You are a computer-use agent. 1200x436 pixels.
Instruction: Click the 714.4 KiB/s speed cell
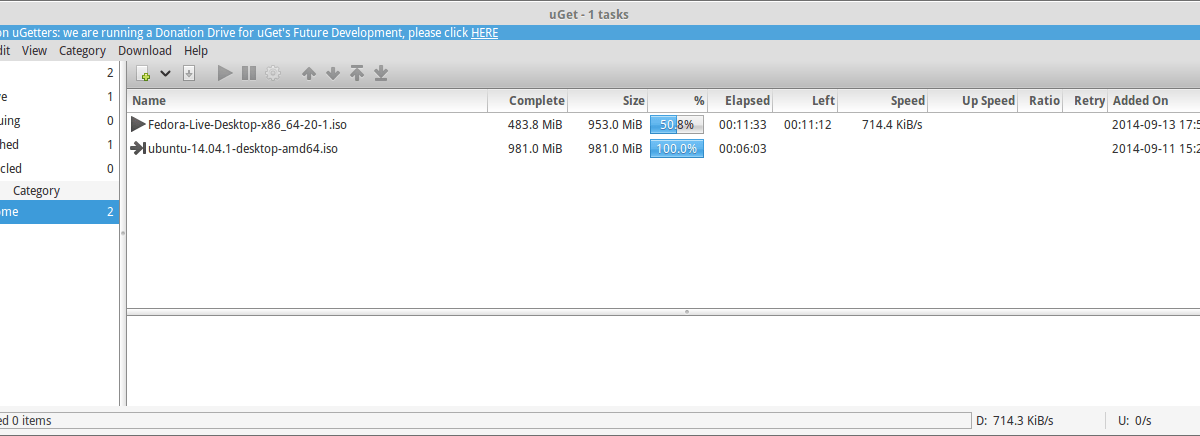coord(892,125)
